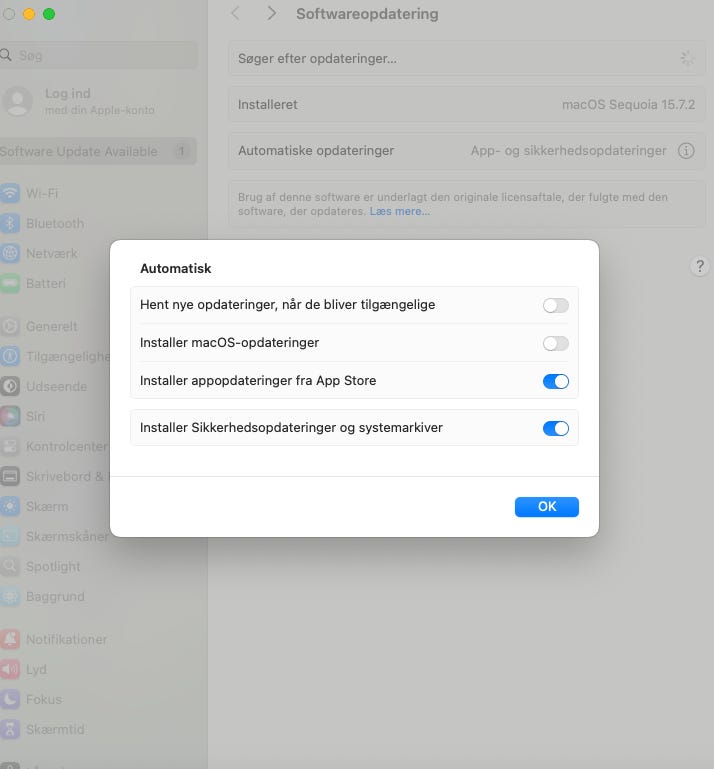Enable 'Hent nye opdateringer' toggle
The image size is (714, 769).
(556, 306)
